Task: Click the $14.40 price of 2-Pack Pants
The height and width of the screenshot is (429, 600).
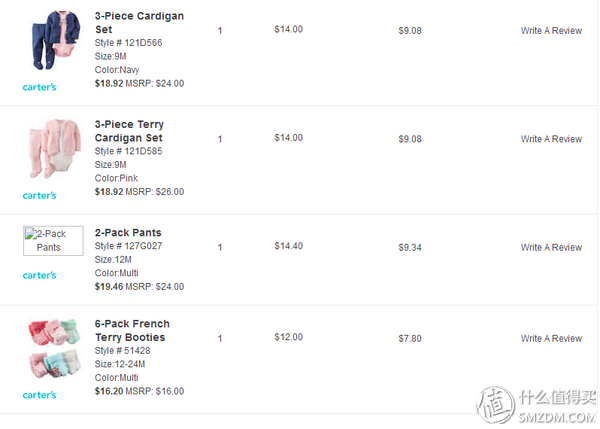Action: 289,246
